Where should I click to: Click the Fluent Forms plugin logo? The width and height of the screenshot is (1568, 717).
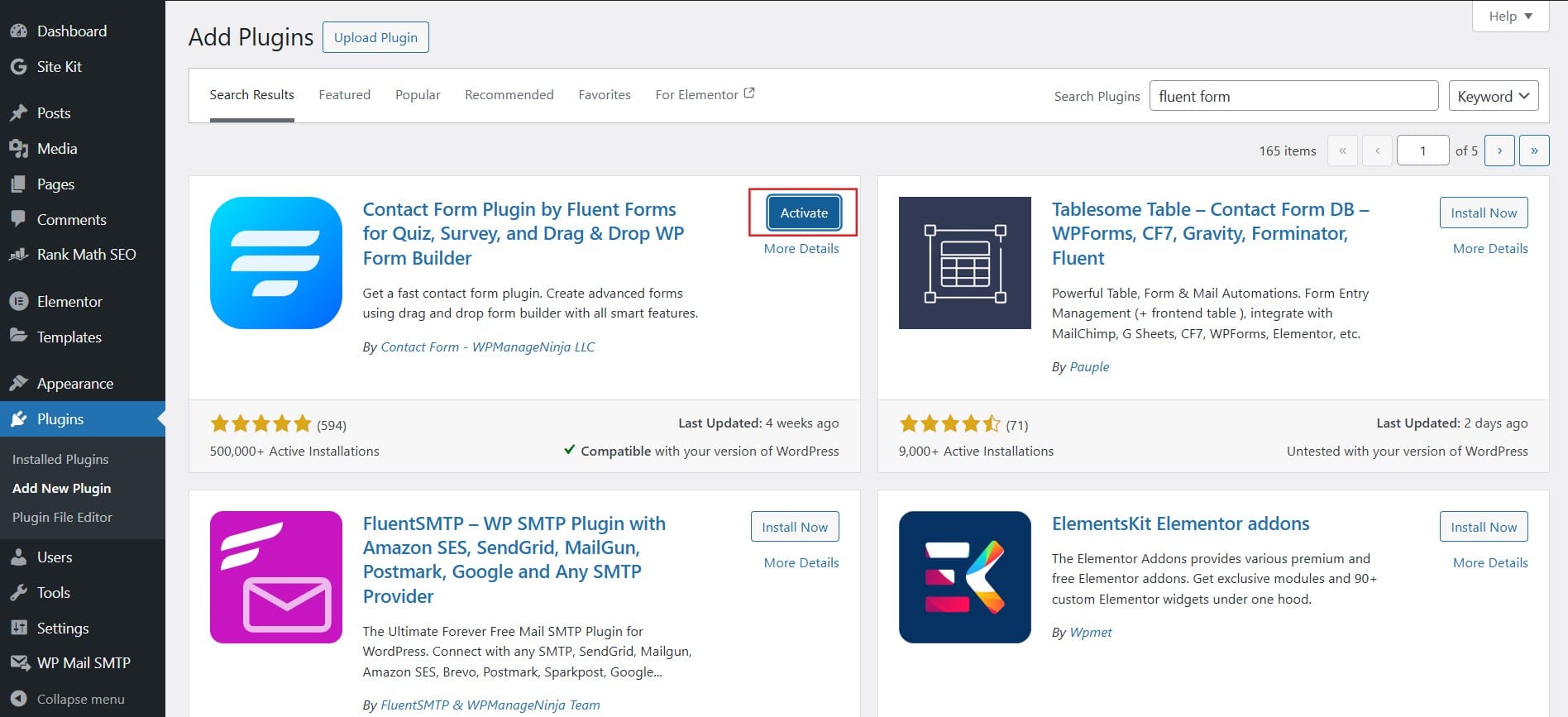(x=276, y=263)
